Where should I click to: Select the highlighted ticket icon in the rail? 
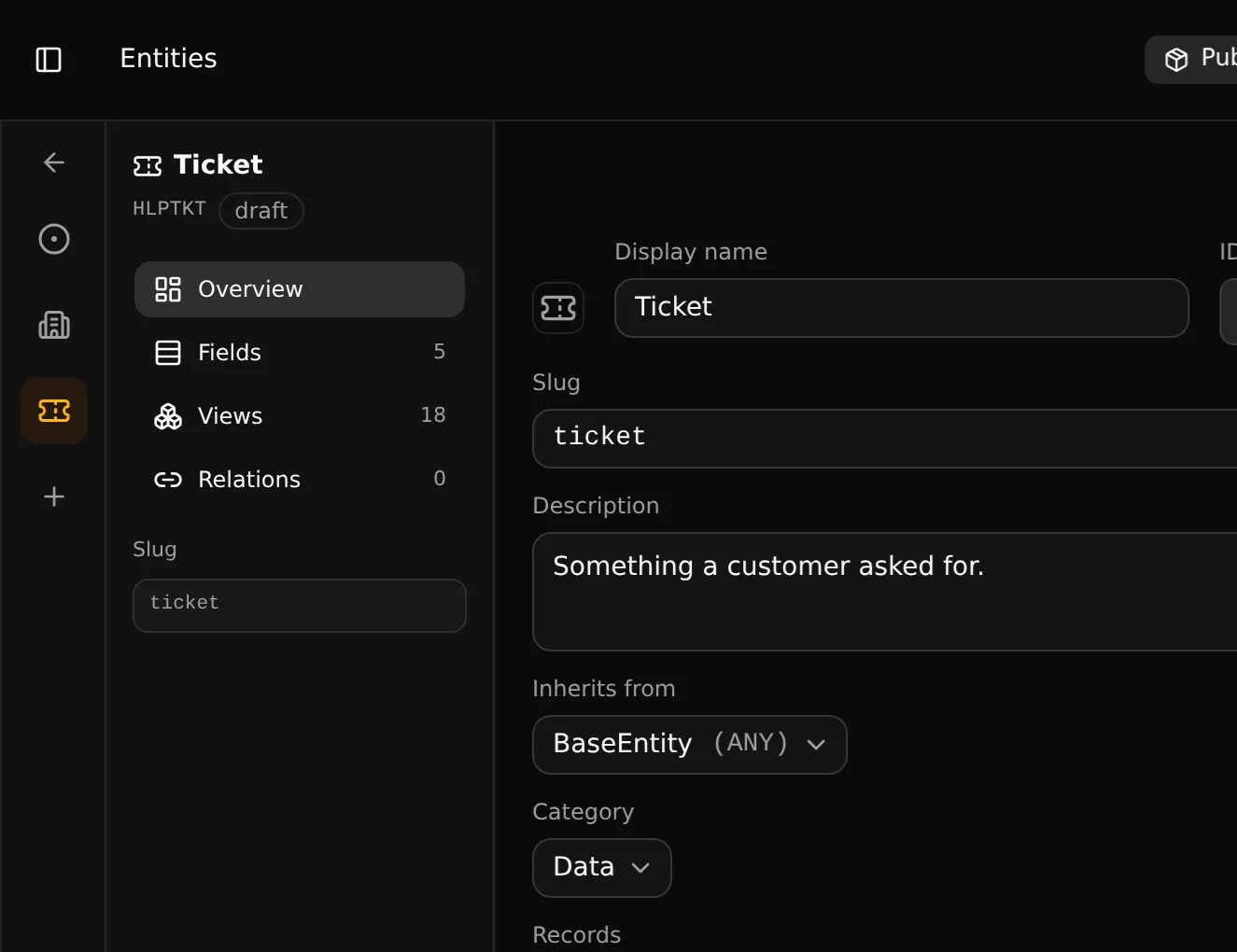click(54, 411)
